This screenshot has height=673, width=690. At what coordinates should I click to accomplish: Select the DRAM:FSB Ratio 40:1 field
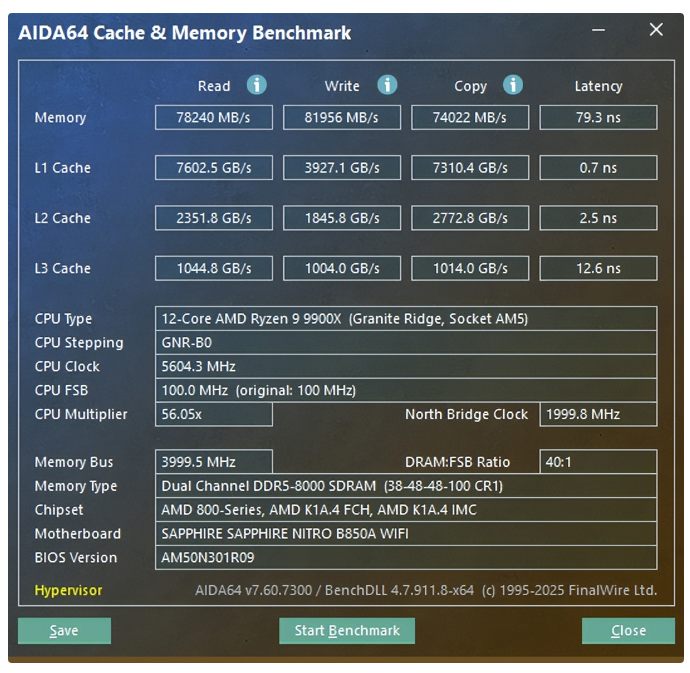tap(598, 462)
